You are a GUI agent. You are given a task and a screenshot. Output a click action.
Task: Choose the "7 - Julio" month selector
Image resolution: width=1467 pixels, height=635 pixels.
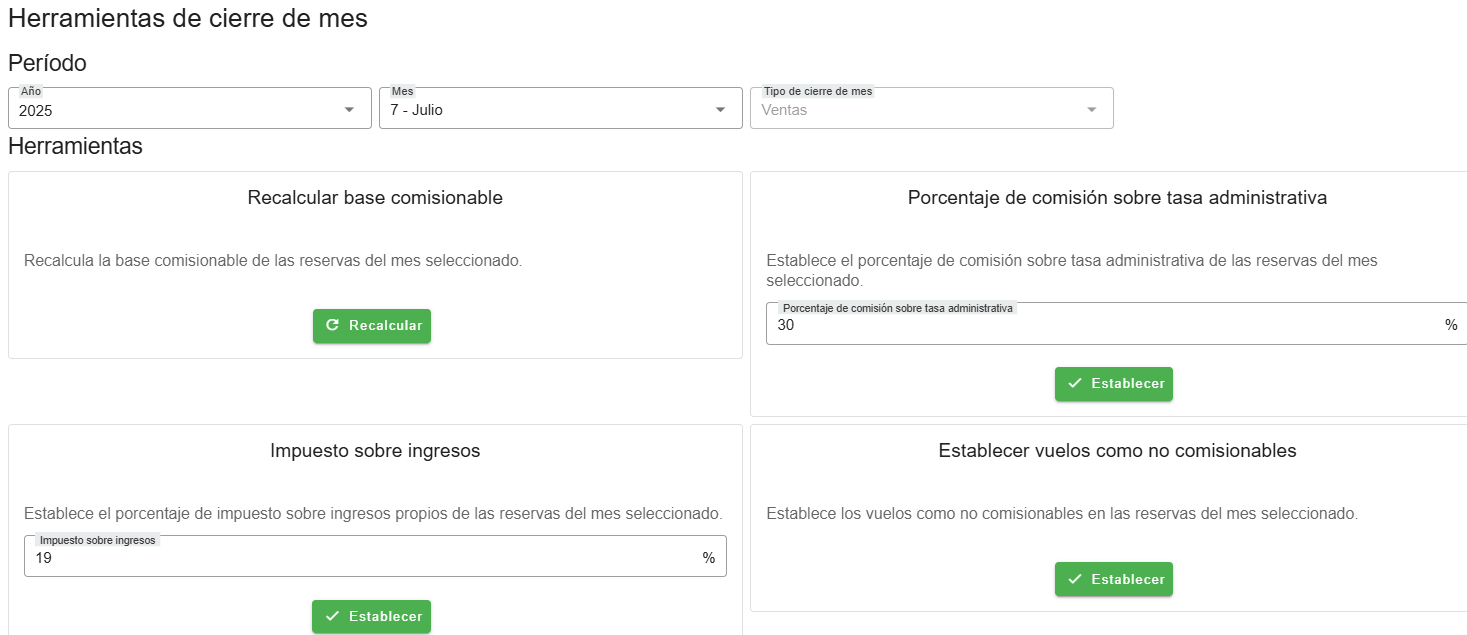[x=417, y=111]
